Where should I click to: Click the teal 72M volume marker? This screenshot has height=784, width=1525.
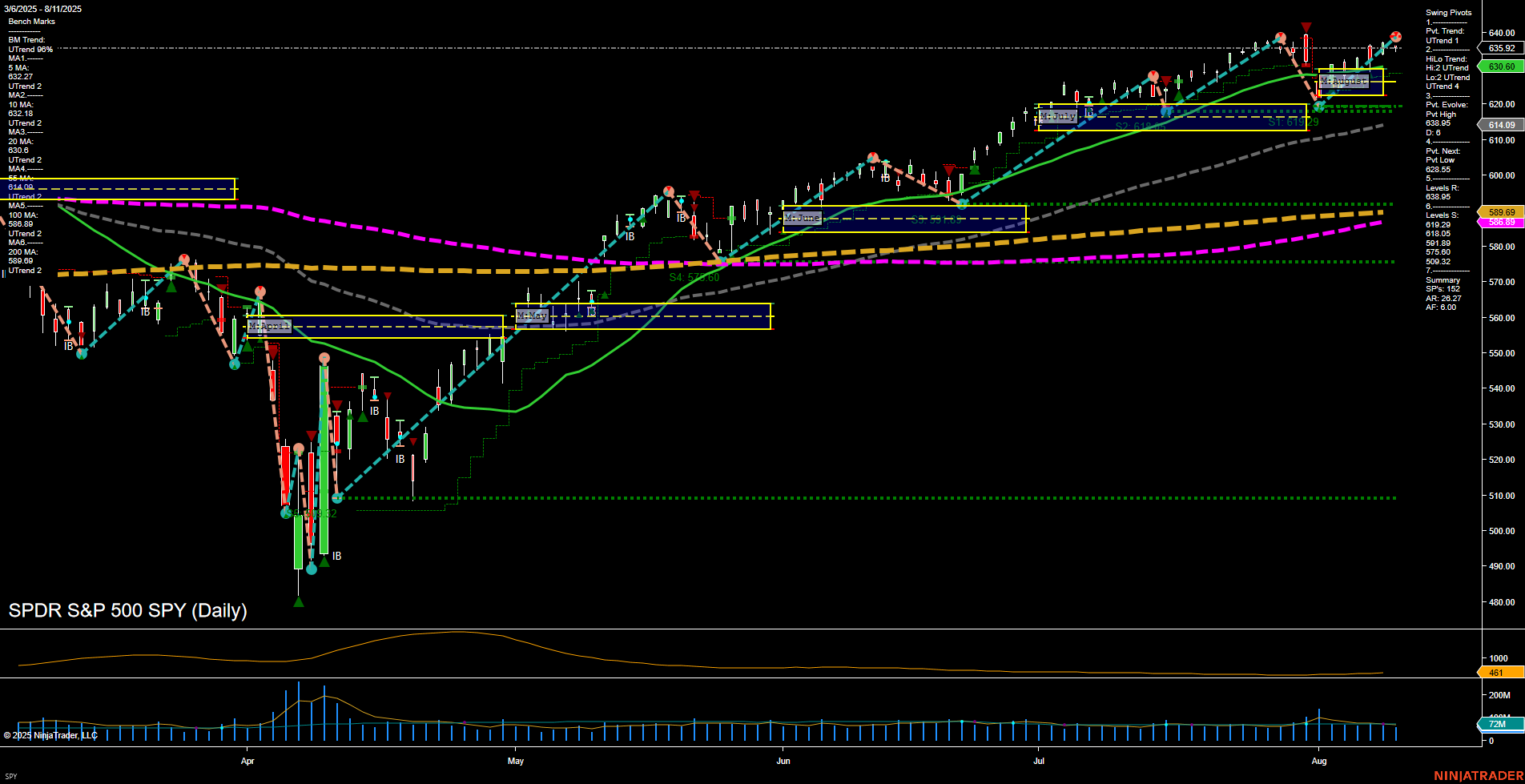[1497, 724]
